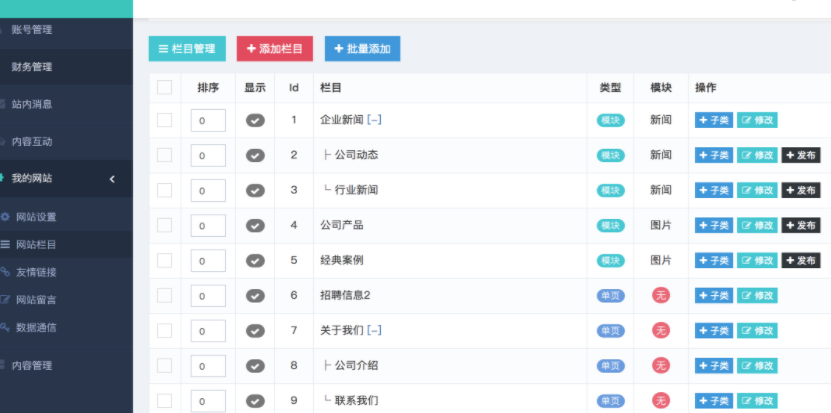
Task: Tick the checkbox for 公司动态 row
Action: [x=164, y=155]
